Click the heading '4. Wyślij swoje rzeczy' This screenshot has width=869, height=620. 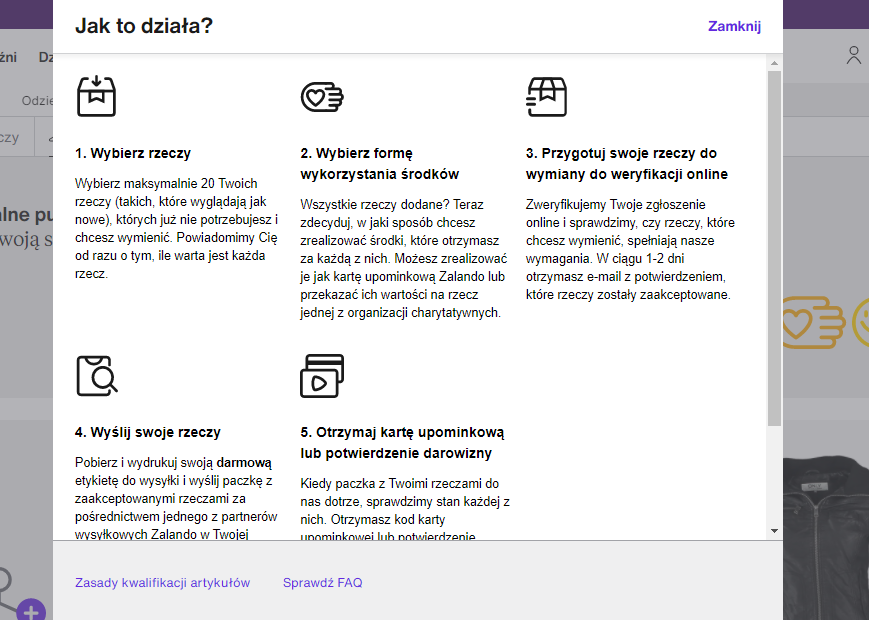pos(148,432)
